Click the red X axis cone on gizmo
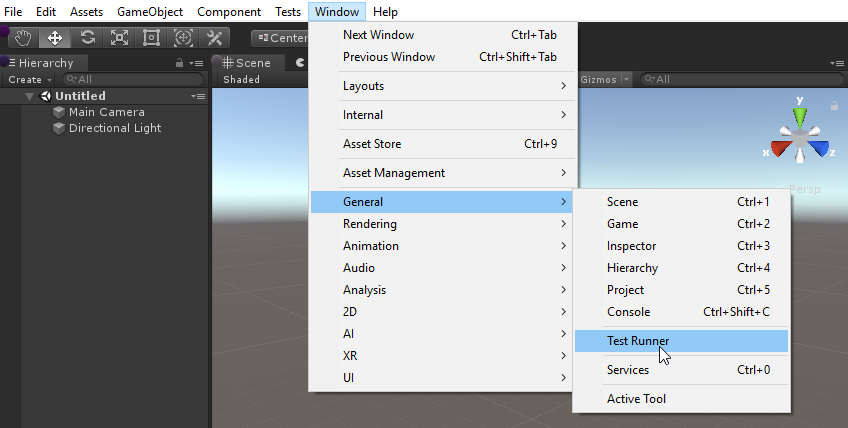 pyautogui.click(x=778, y=149)
